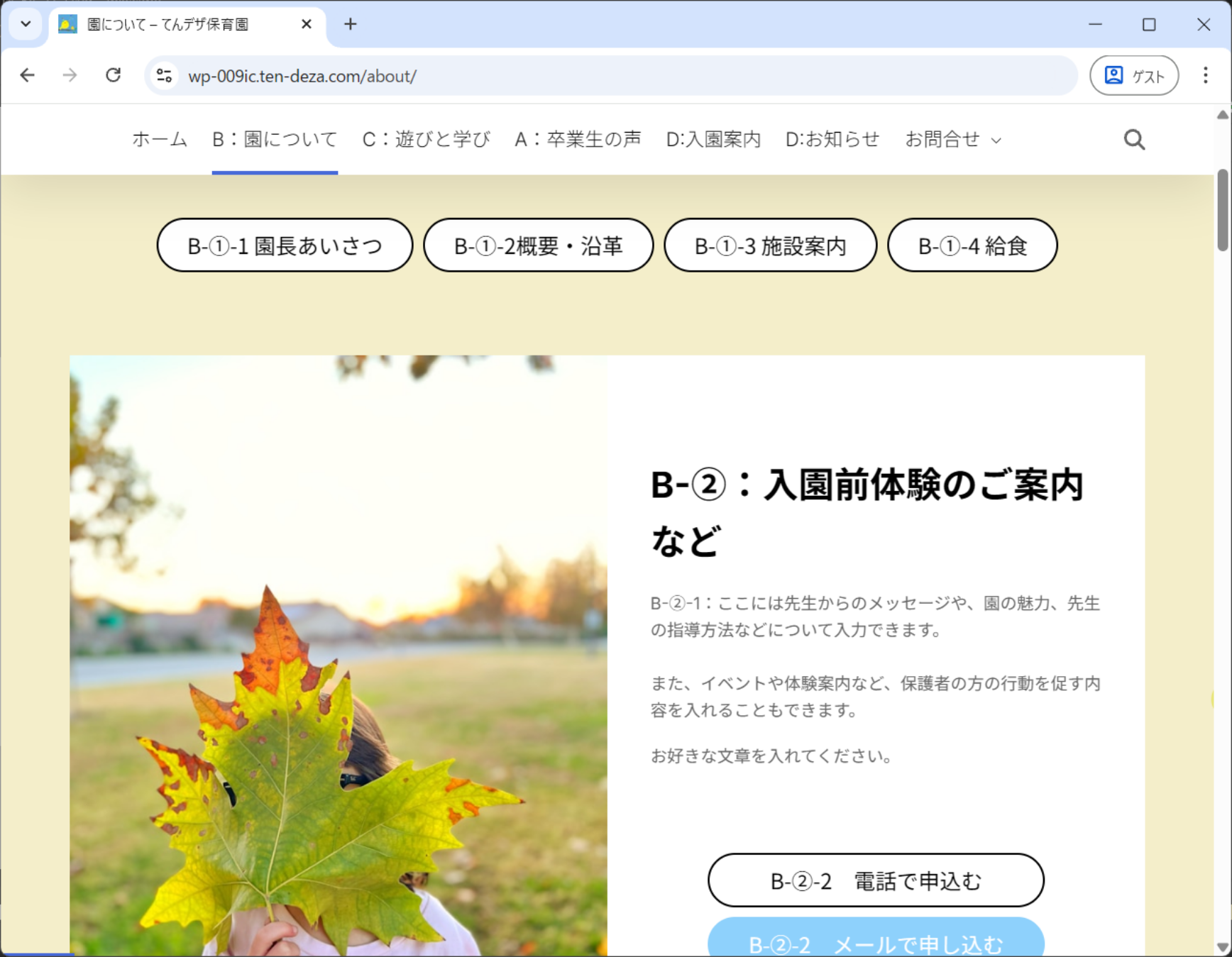Click the website search magnifier icon
Image resolution: width=1232 pixels, height=957 pixels.
point(1134,140)
